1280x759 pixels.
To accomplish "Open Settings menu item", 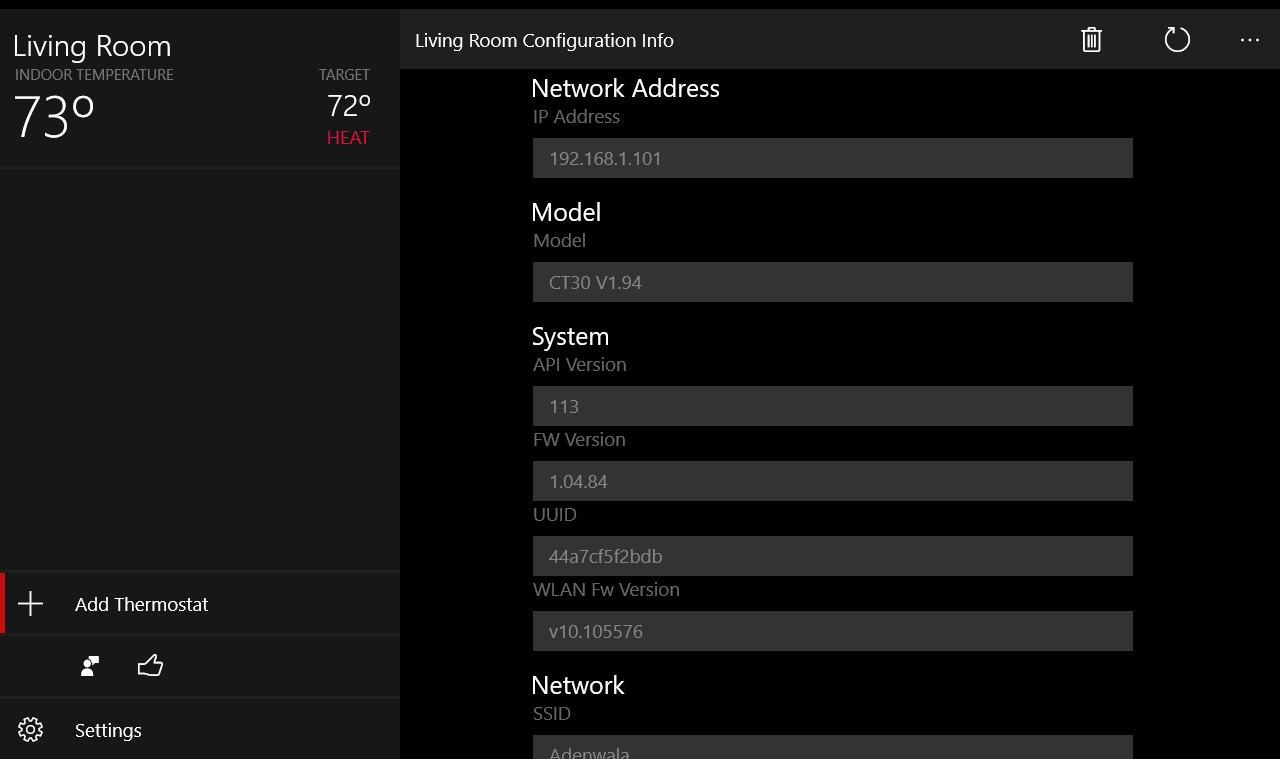I will pos(108,730).
